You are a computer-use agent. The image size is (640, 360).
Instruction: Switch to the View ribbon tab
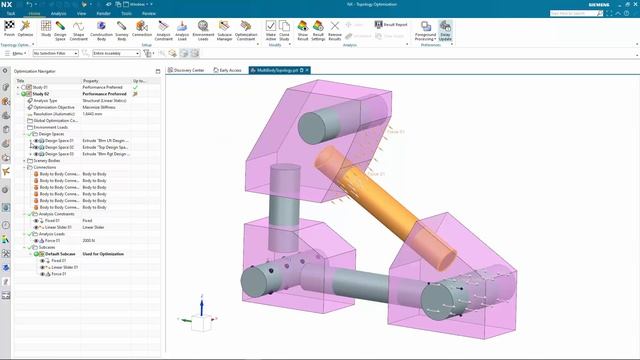(x=81, y=13)
